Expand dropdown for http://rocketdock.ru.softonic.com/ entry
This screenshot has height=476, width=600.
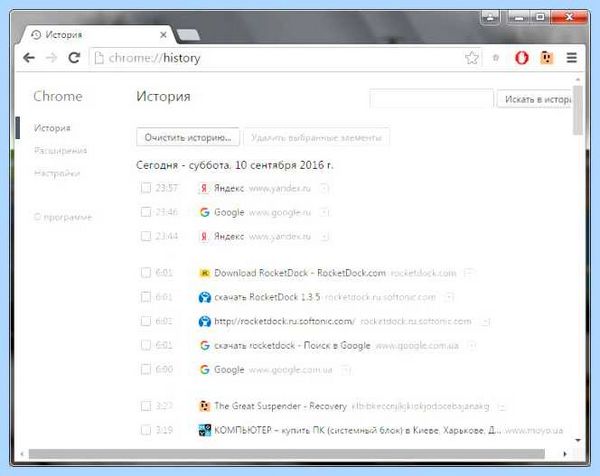[x=485, y=321]
